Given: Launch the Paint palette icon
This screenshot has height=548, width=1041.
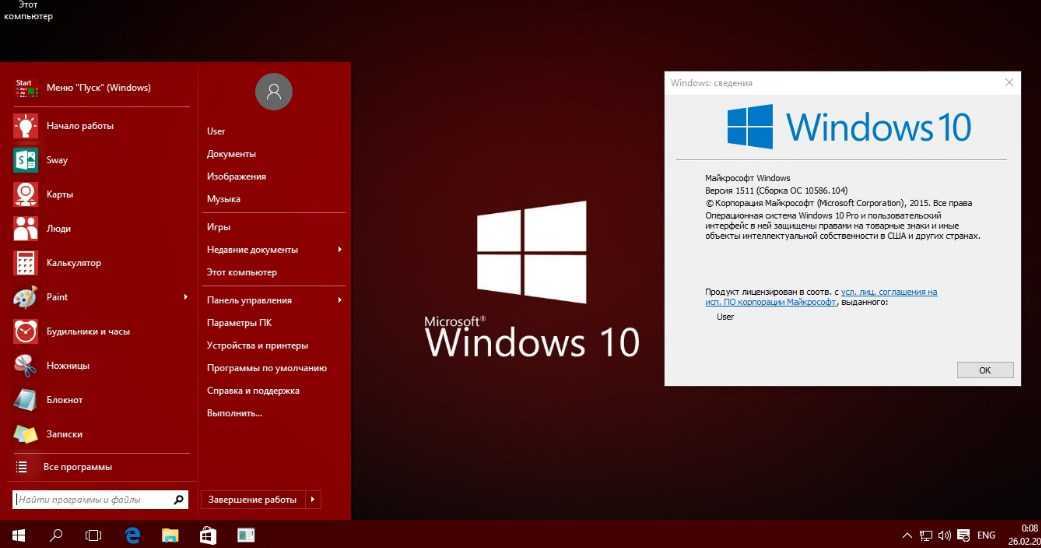Looking at the screenshot, I should pyautogui.click(x=25, y=297).
